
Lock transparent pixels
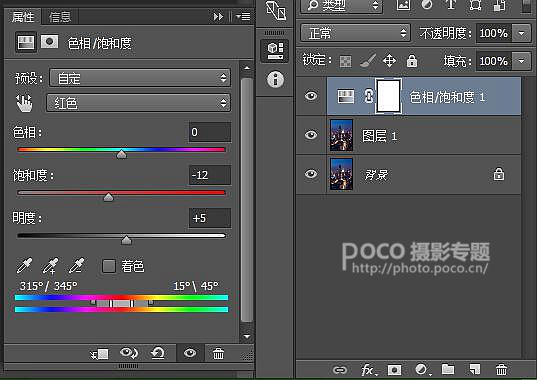(x=345, y=62)
